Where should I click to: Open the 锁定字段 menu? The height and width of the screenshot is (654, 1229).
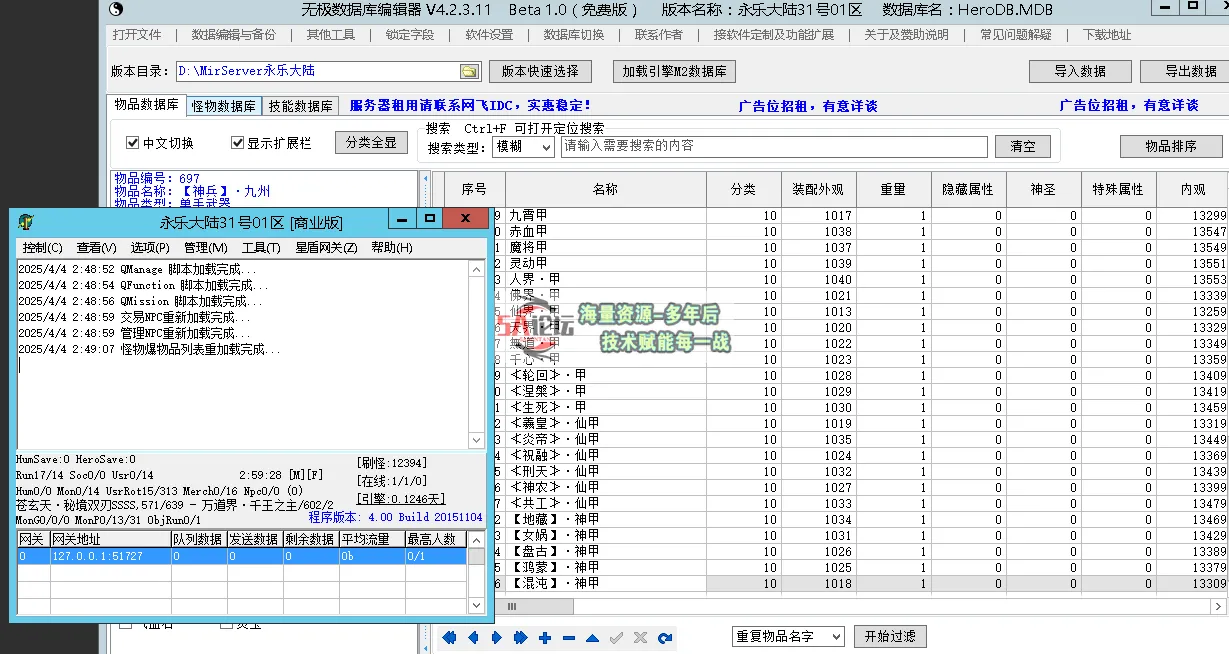coord(410,34)
